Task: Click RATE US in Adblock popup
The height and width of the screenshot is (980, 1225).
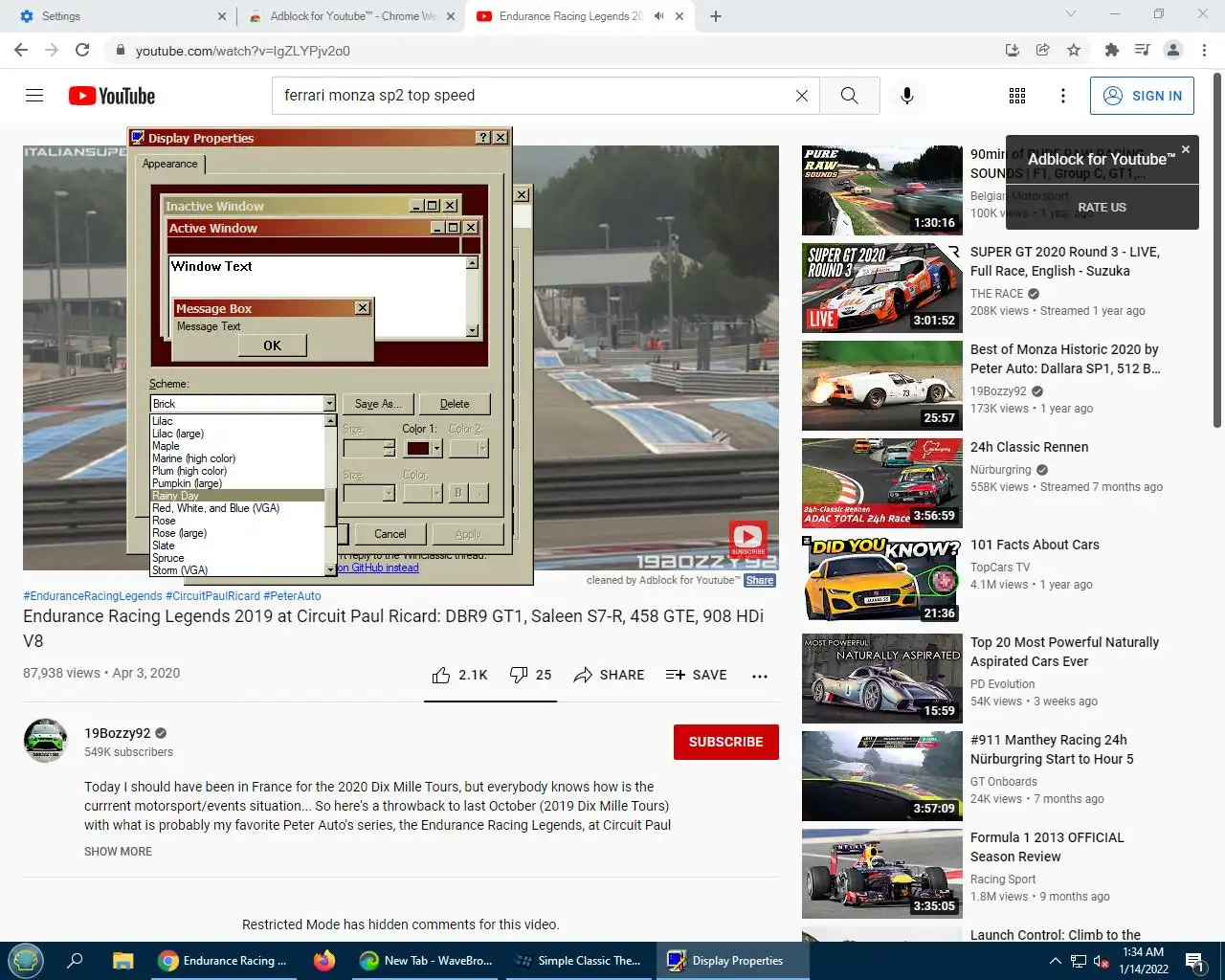Action: [1102, 208]
